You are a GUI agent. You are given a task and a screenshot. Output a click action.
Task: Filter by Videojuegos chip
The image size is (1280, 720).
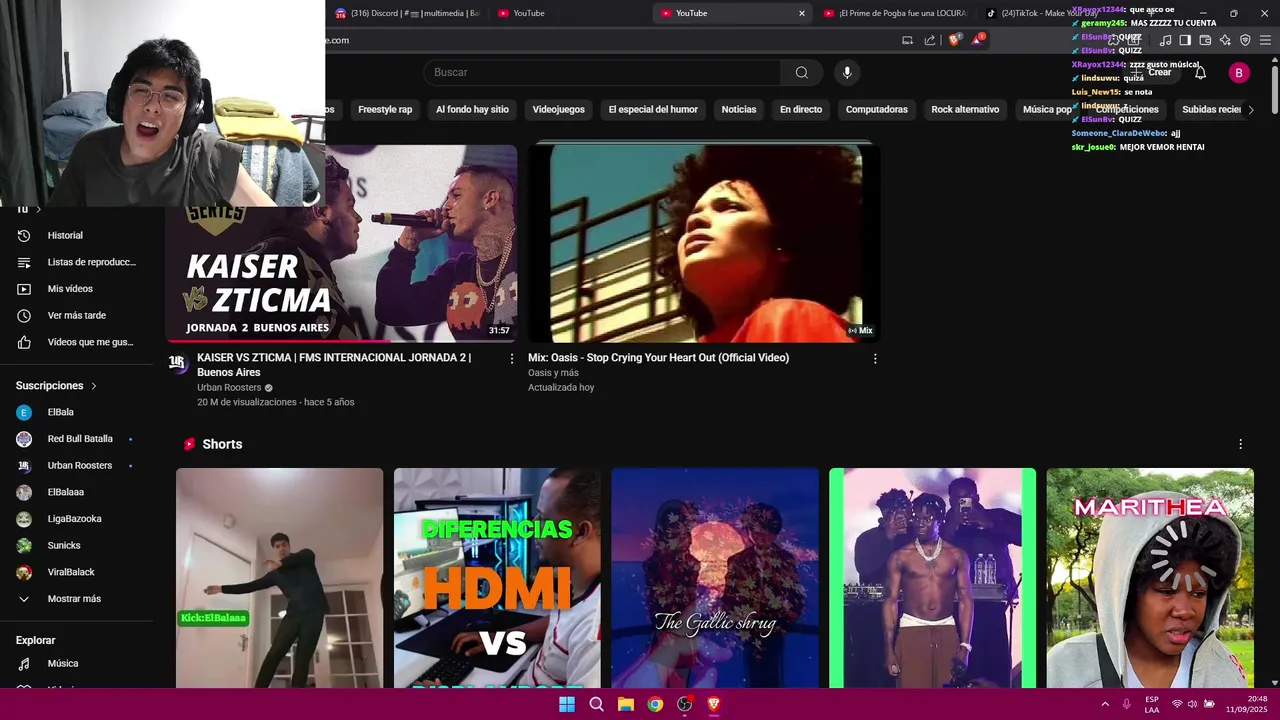(x=558, y=110)
